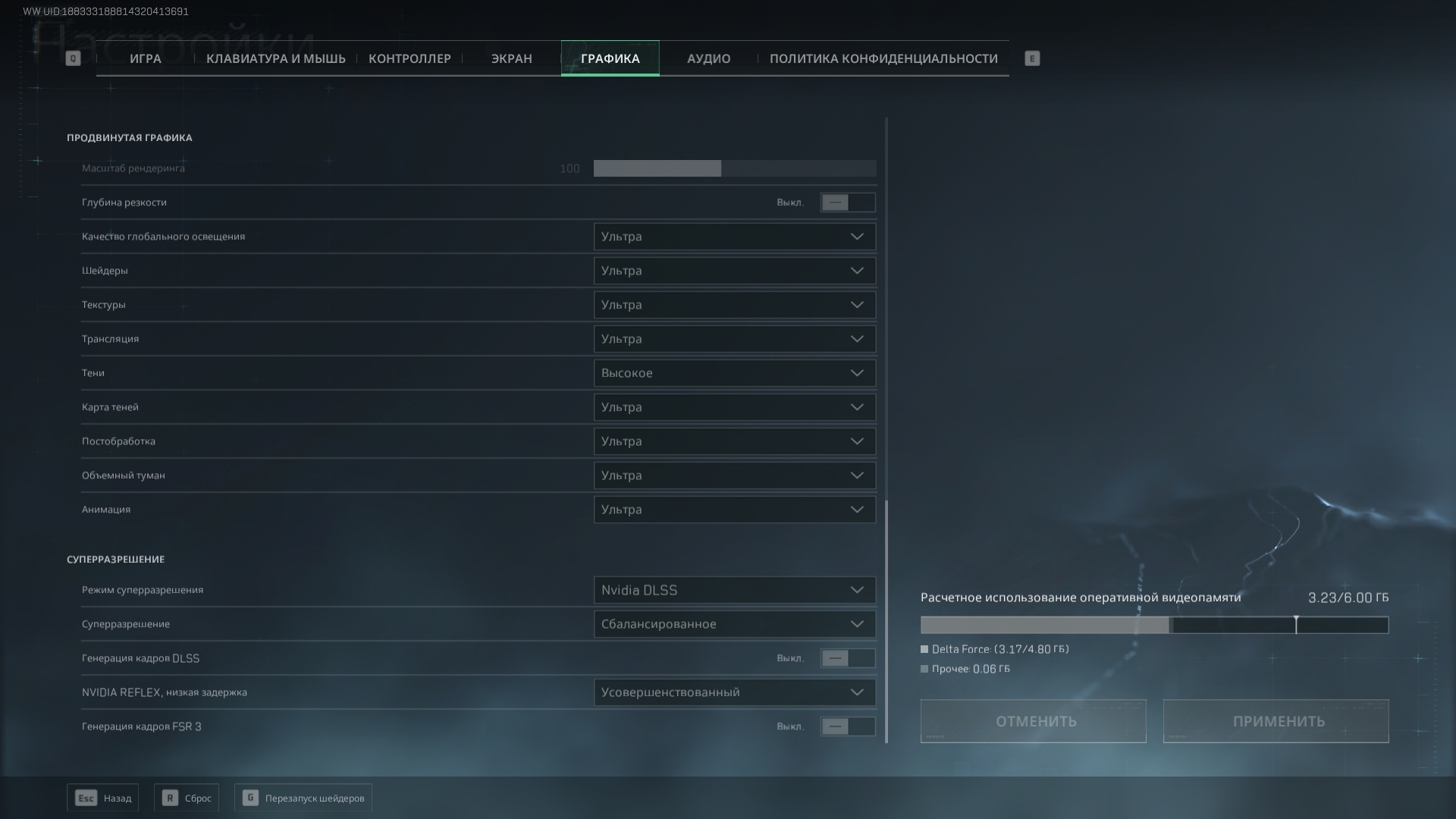Switch to the Аудио tab
This screenshot has width=1456, height=819.
708,58
